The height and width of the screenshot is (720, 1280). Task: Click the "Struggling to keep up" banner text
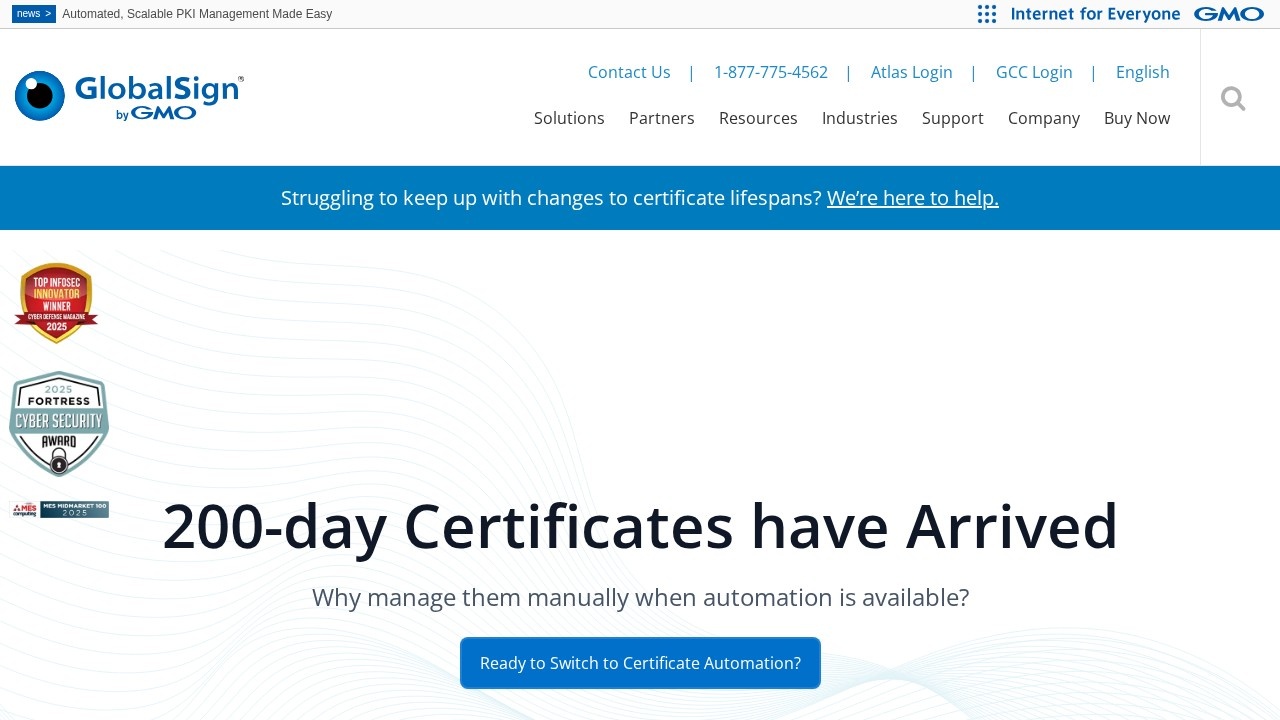[x=551, y=198]
